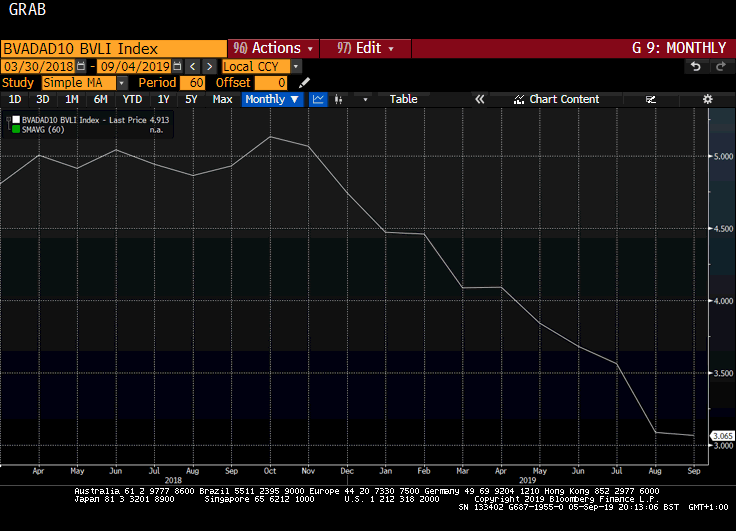Switch to candlestick chart type
Screen dimensions: 736x531
pyautogui.click(x=338, y=99)
